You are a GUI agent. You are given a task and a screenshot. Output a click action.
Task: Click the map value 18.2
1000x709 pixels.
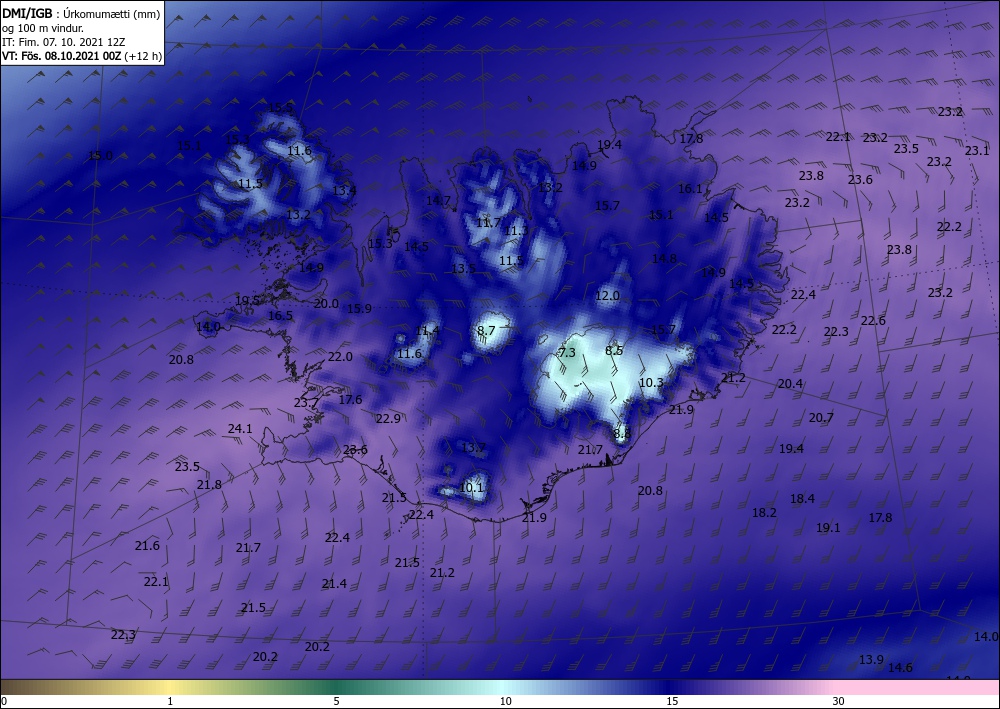[764, 513]
